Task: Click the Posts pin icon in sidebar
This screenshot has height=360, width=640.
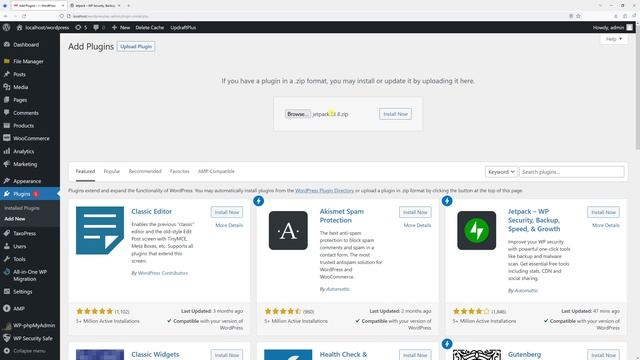Action: tap(7, 74)
